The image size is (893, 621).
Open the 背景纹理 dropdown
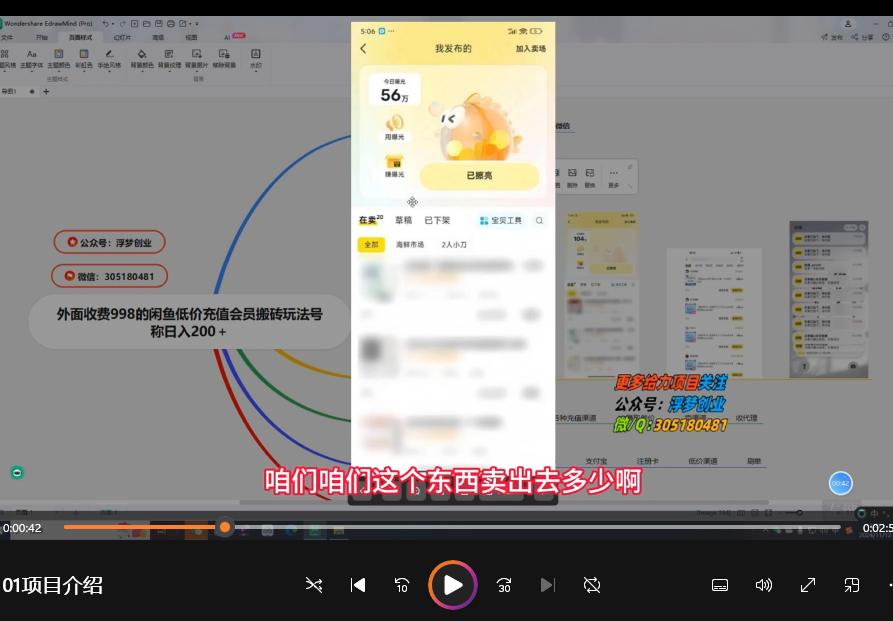point(169,58)
